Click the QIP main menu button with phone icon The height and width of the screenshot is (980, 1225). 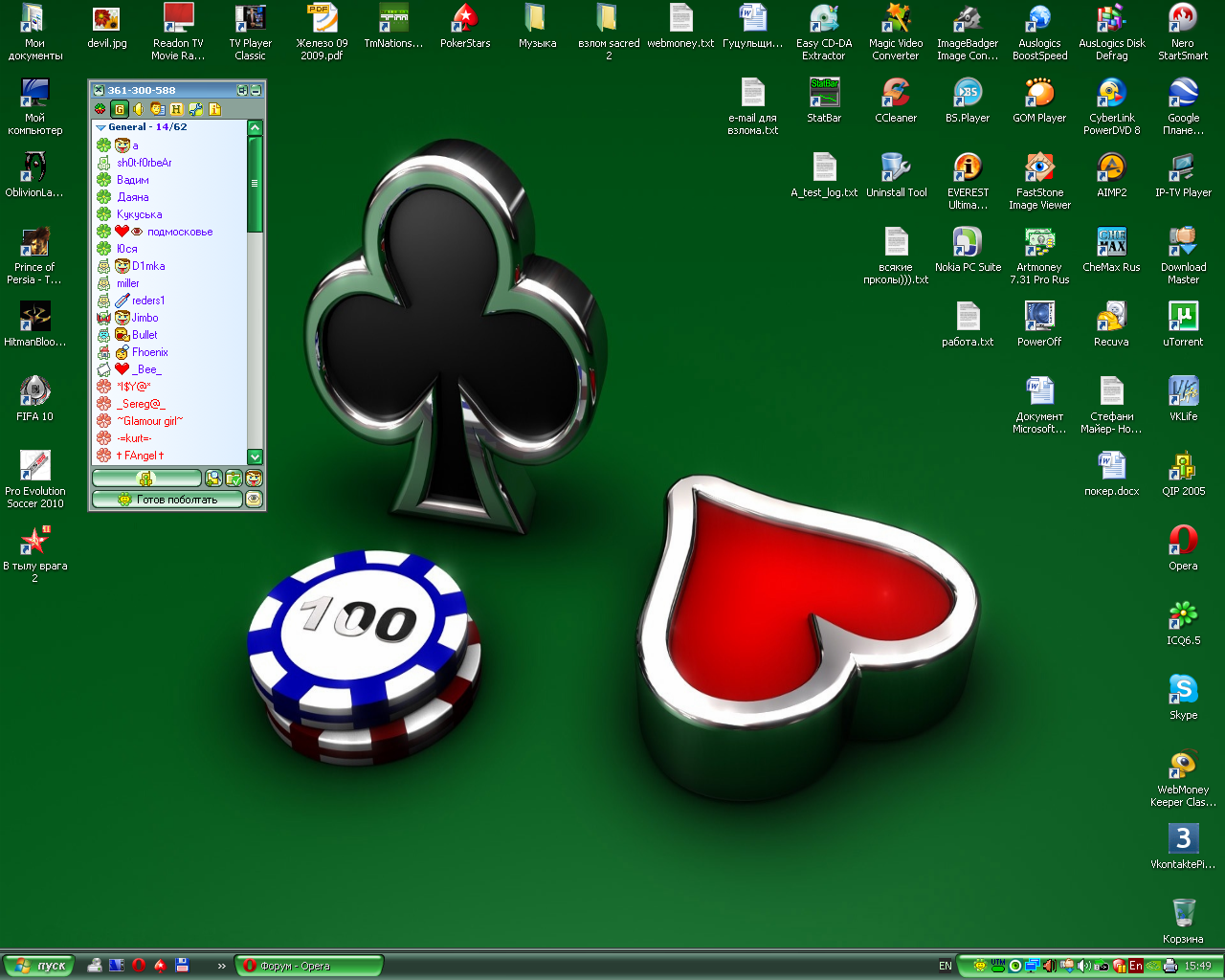(146, 479)
